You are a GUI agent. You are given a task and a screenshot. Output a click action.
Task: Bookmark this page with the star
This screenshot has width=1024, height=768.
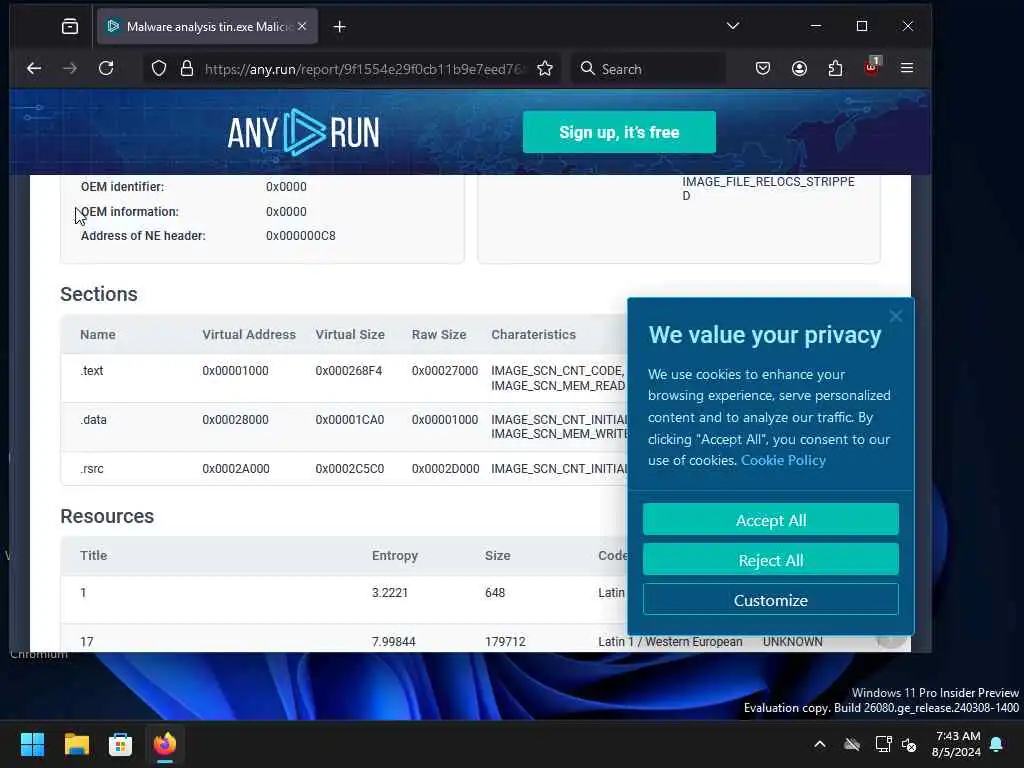(545, 69)
